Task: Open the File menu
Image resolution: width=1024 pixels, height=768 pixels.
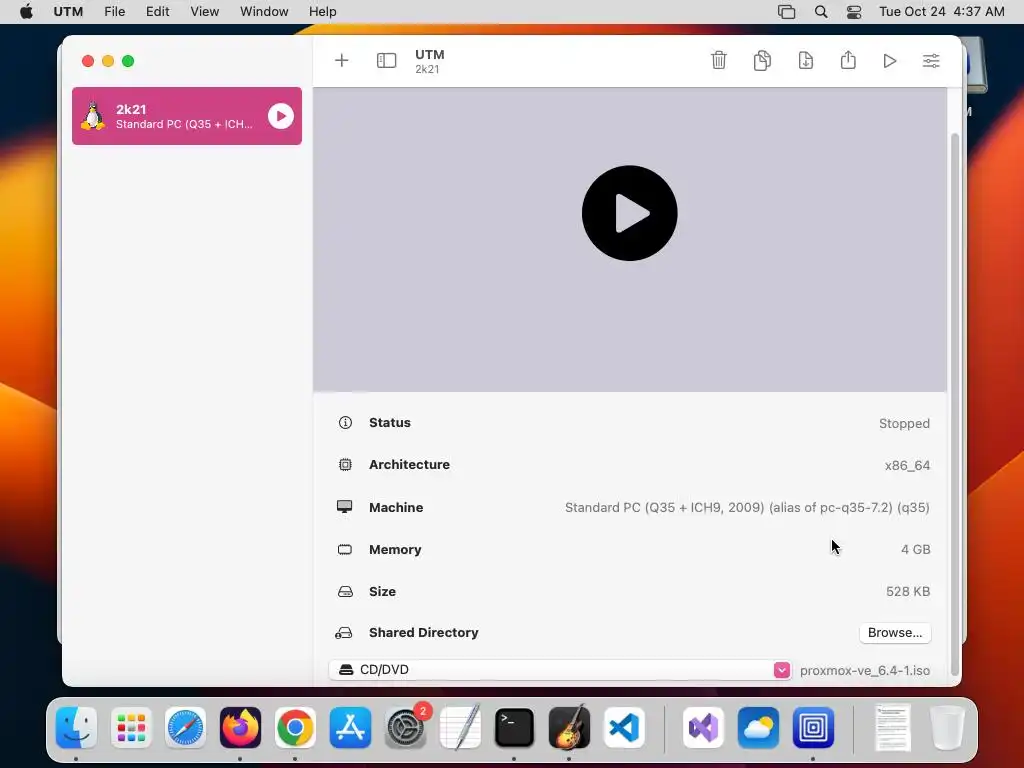Action: [114, 12]
